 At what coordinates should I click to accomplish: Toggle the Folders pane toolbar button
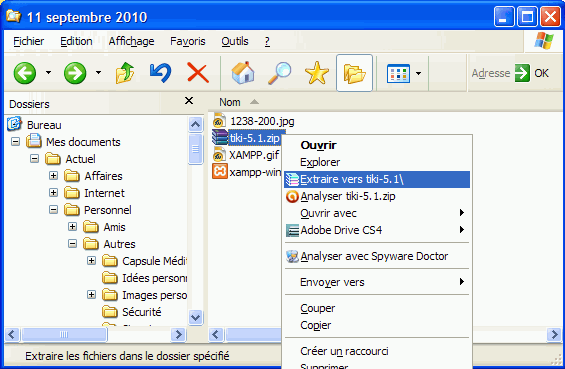[354, 73]
